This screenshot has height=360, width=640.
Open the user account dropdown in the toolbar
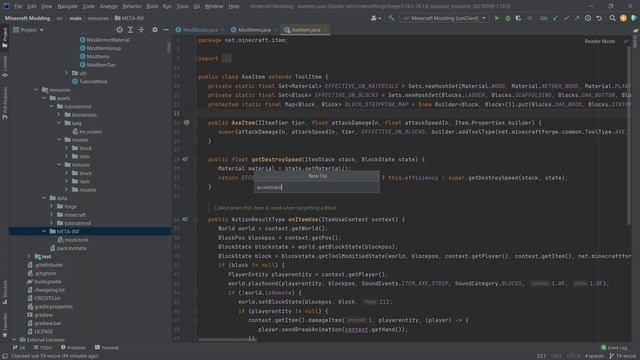[376, 18]
